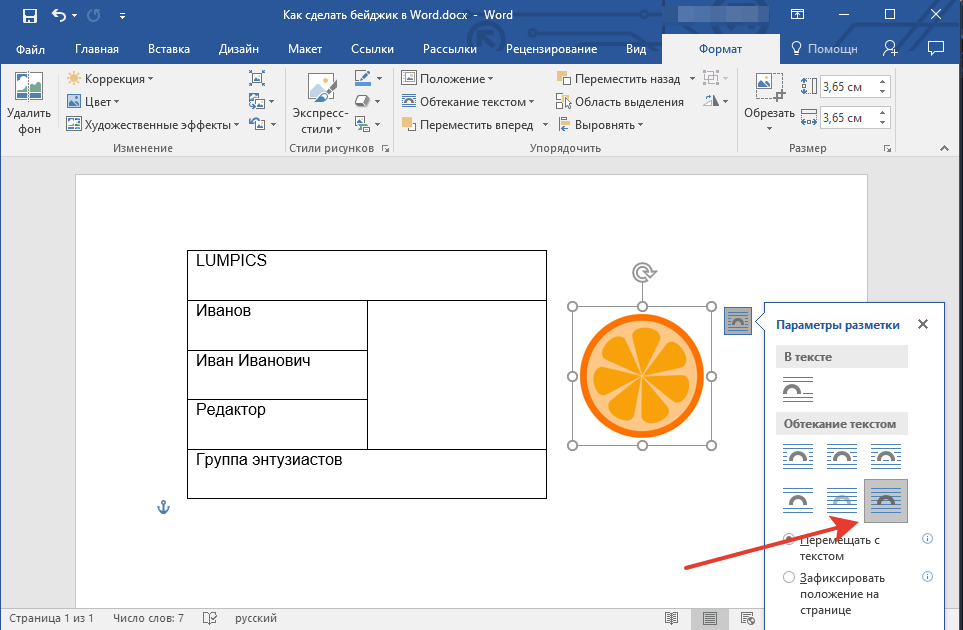Open the Экспресс-стили gallery
Image resolution: width=963 pixels, height=630 pixels.
pyautogui.click(x=320, y=103)
